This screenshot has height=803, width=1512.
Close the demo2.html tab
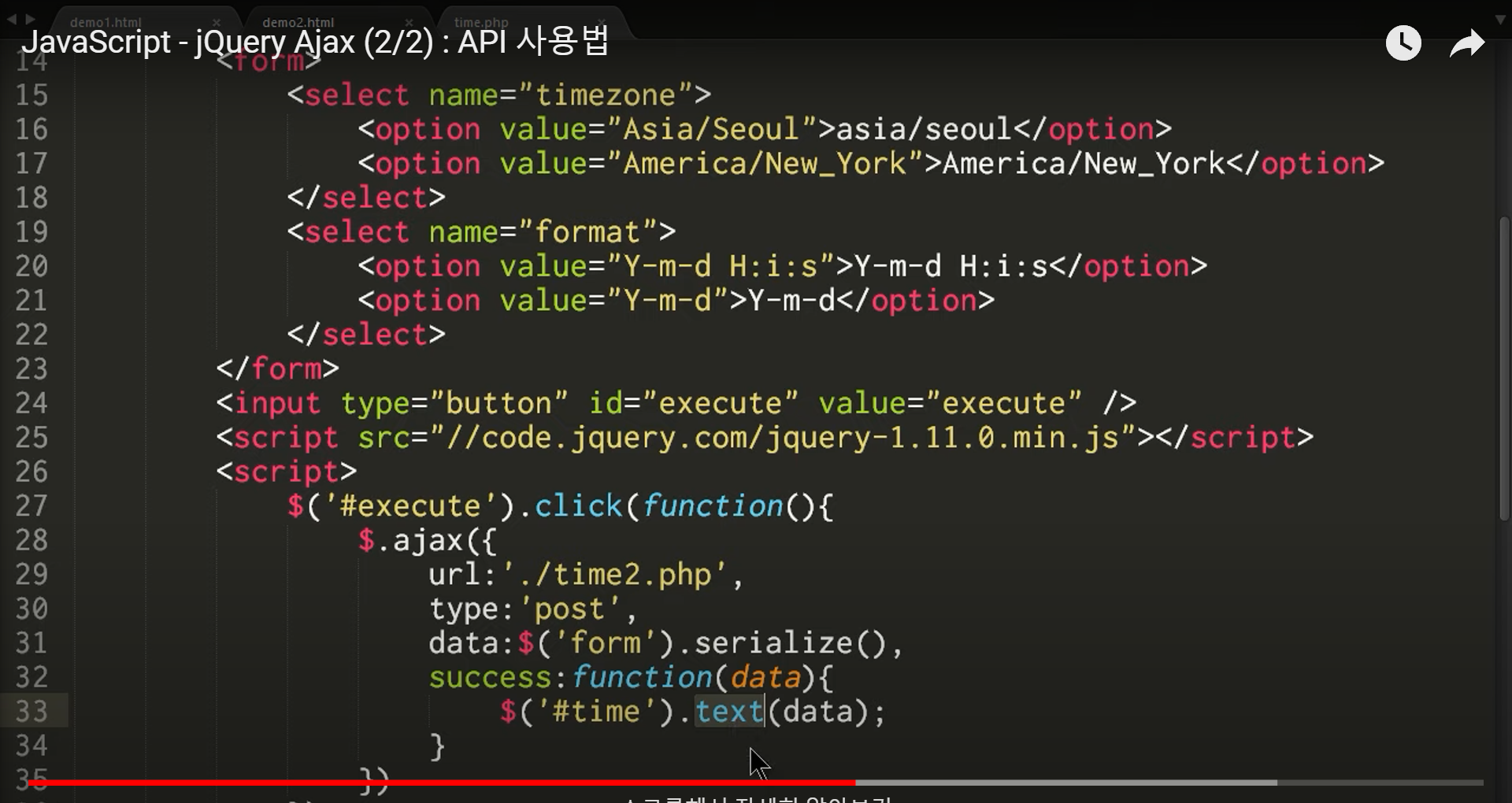point(409,23)
